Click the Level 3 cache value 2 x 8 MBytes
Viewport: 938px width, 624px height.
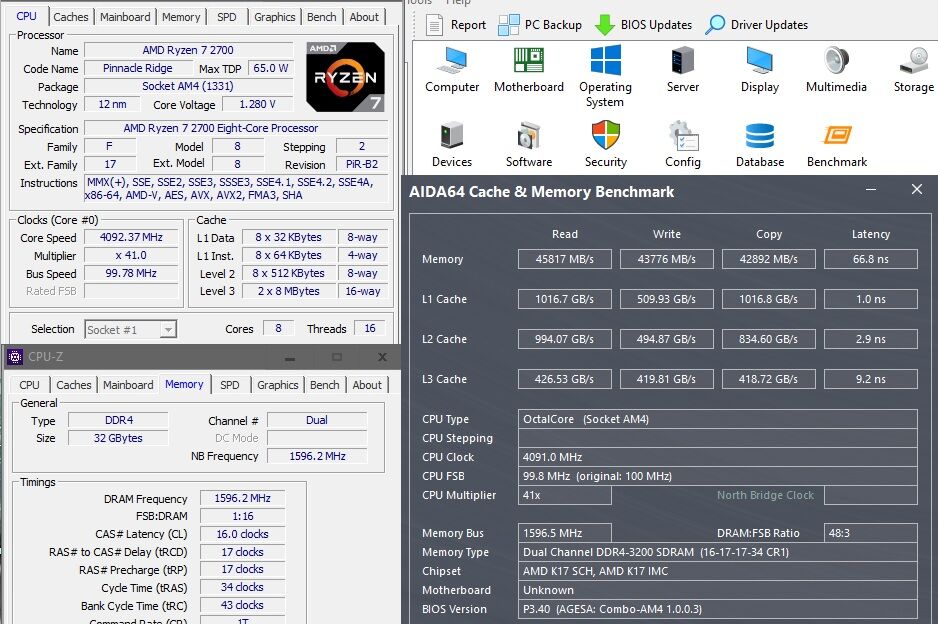[288, 291]
